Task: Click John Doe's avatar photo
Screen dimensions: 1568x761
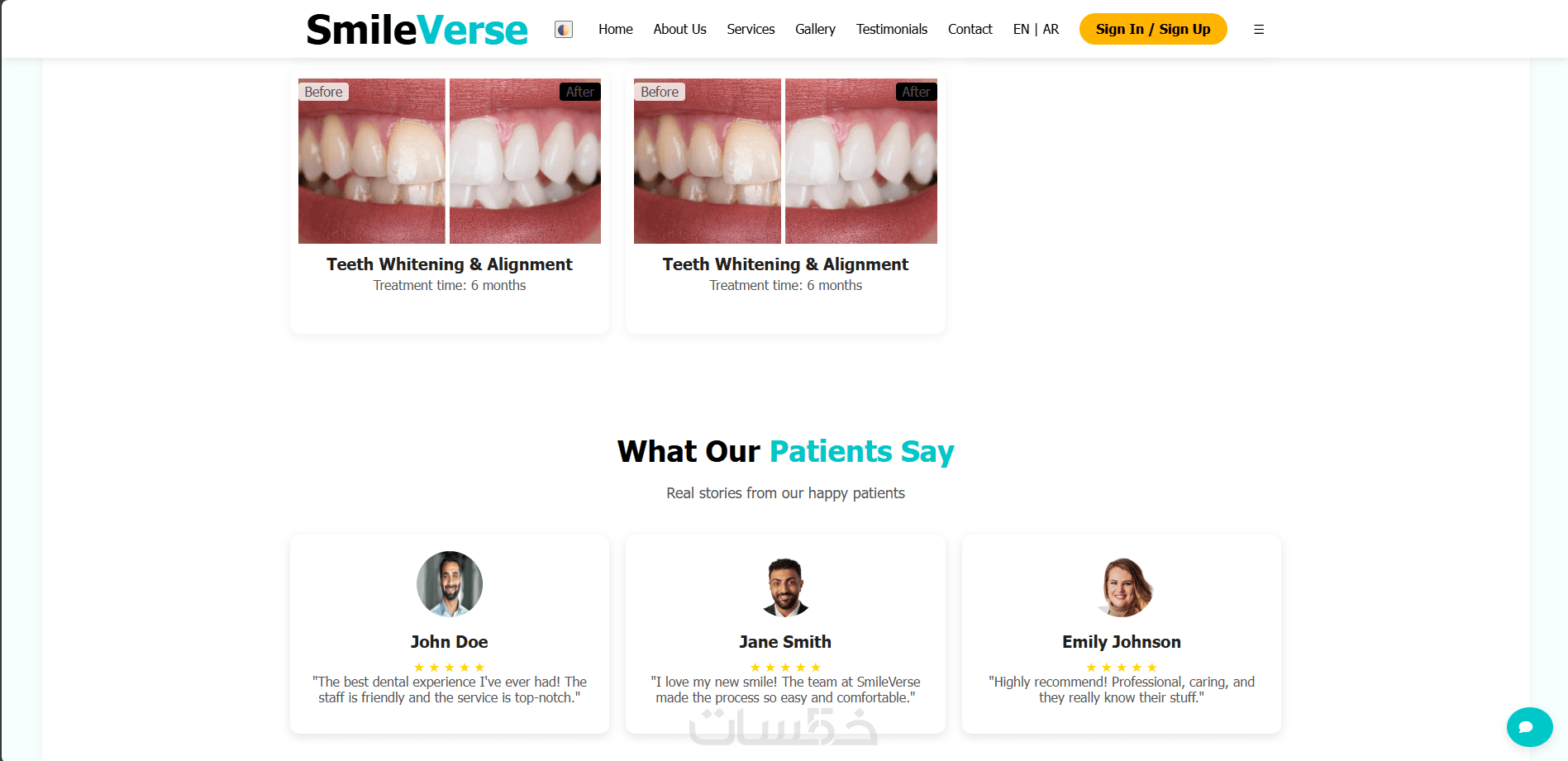Action: pos(450,584)
